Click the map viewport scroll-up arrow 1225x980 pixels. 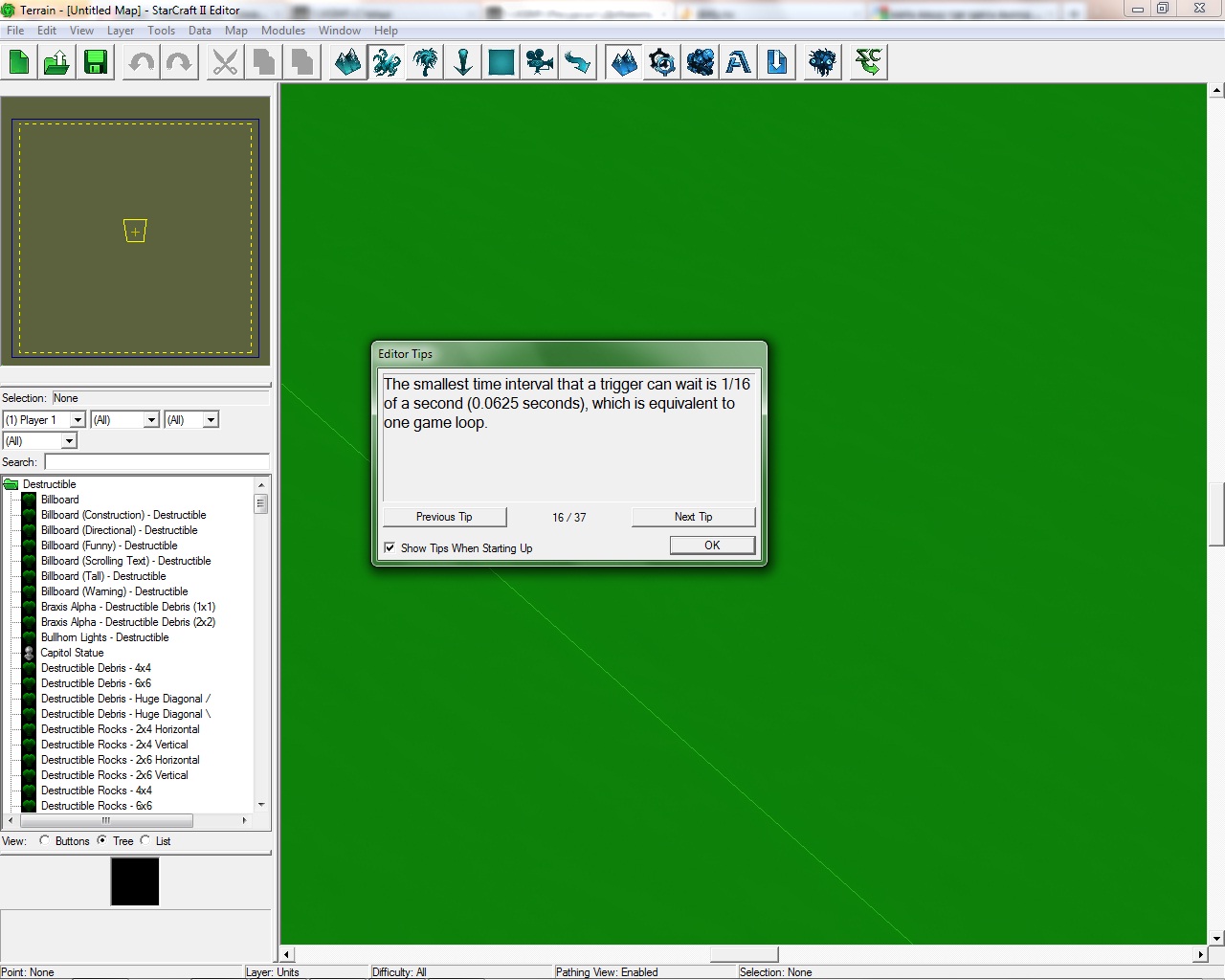point(1216,92)
